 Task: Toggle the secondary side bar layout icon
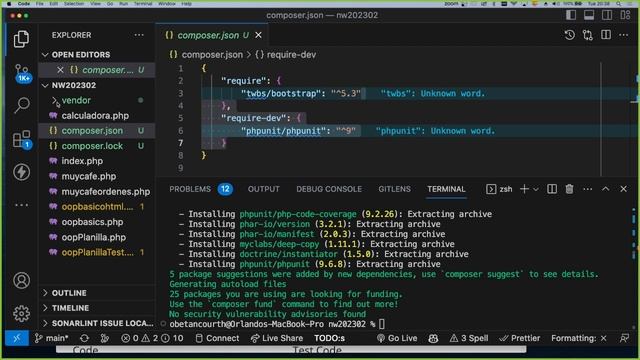(607, 15)
